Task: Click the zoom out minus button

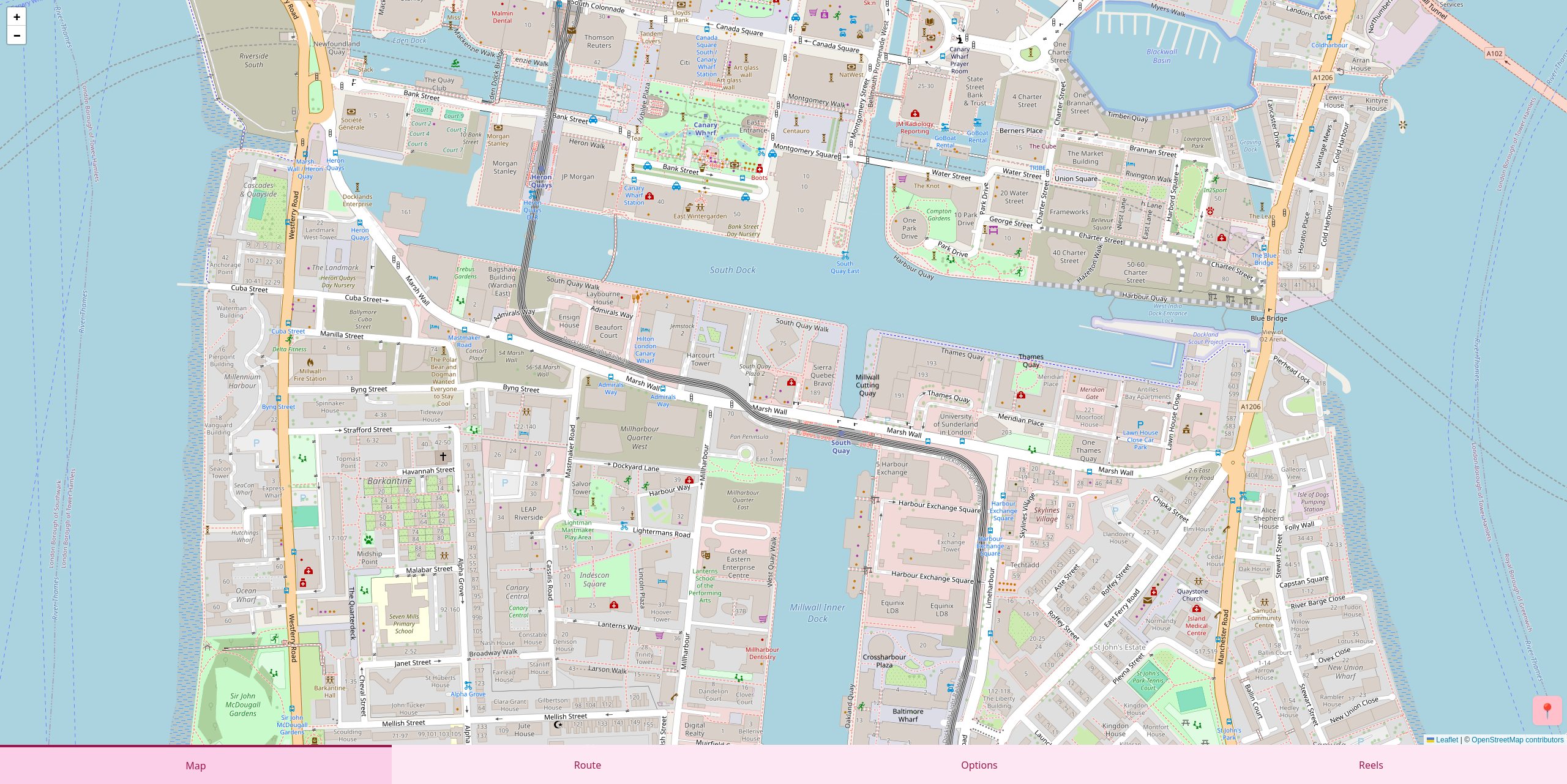Action: point(17,35)
